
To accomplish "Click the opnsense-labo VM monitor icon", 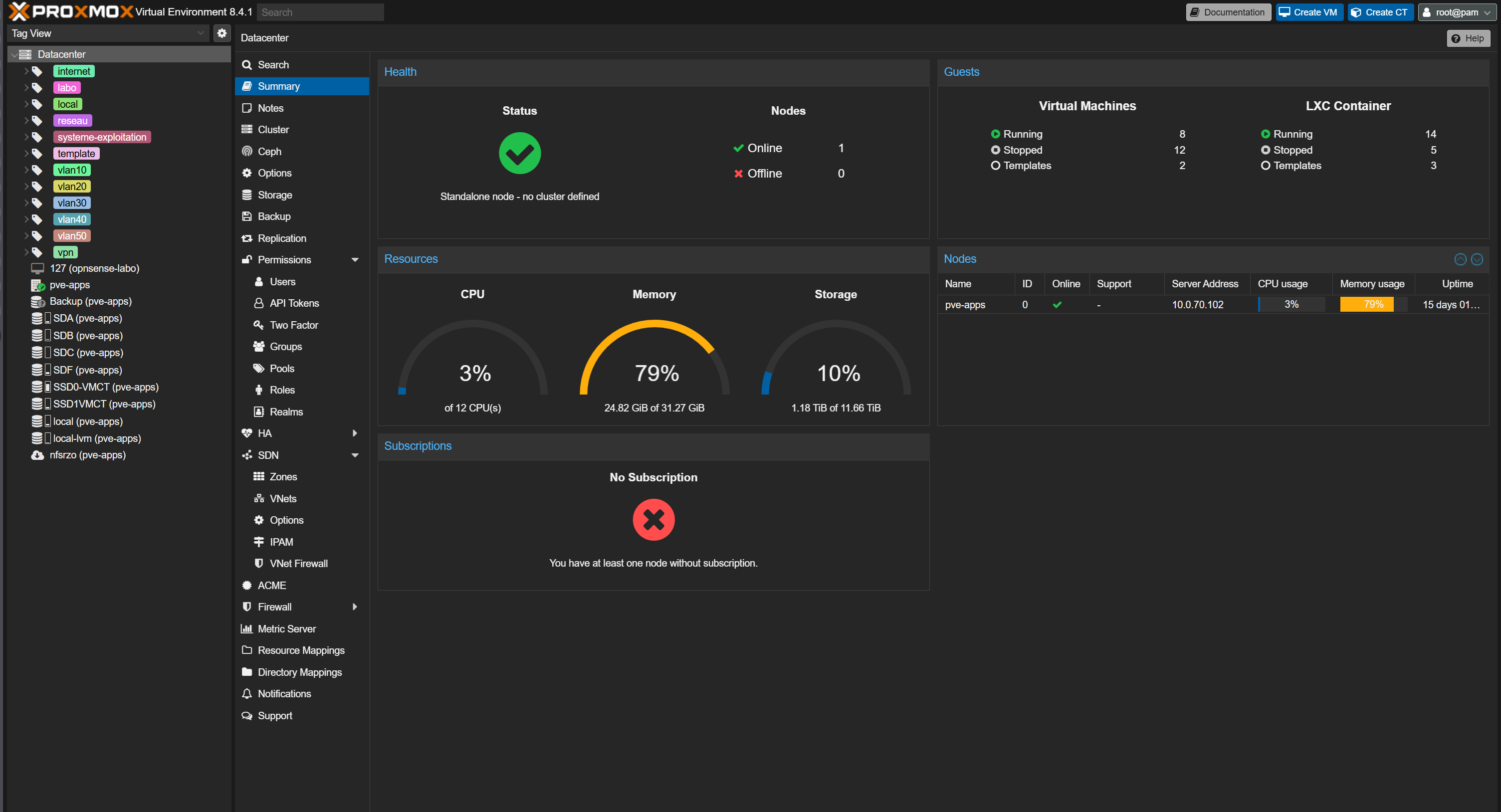I will tap(37, 268).
